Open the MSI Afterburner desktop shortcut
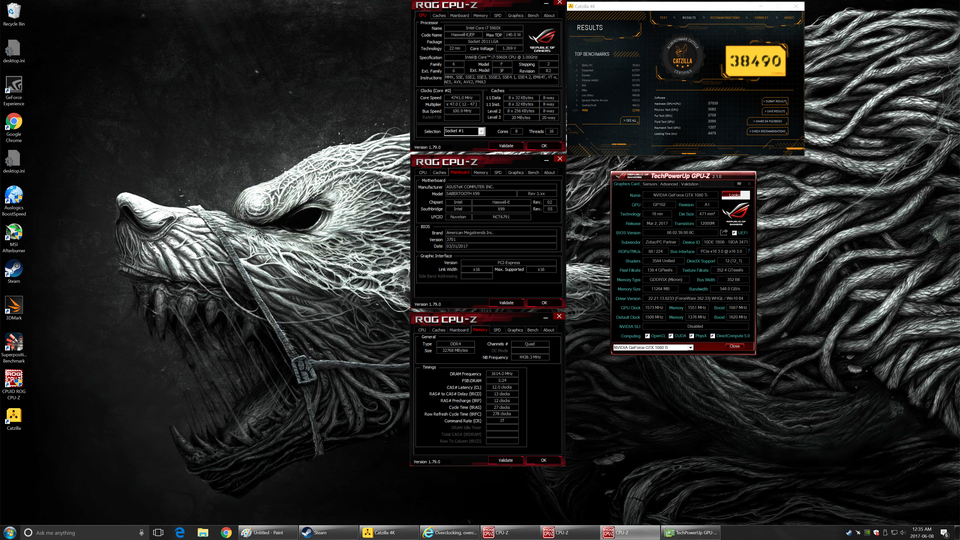960x540 pixels. [13, 238]
